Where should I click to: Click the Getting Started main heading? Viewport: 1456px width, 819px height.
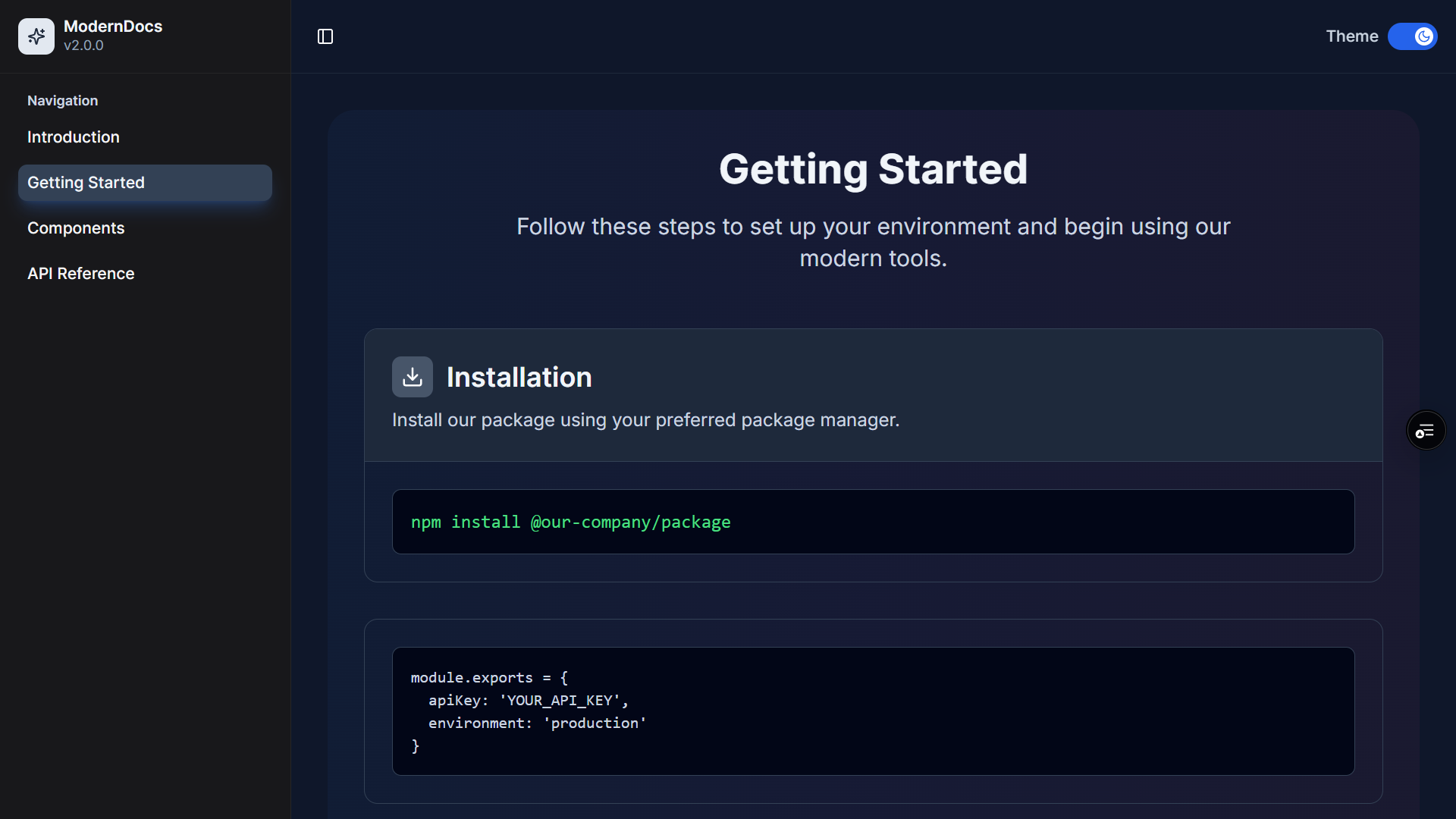point(873,169)
